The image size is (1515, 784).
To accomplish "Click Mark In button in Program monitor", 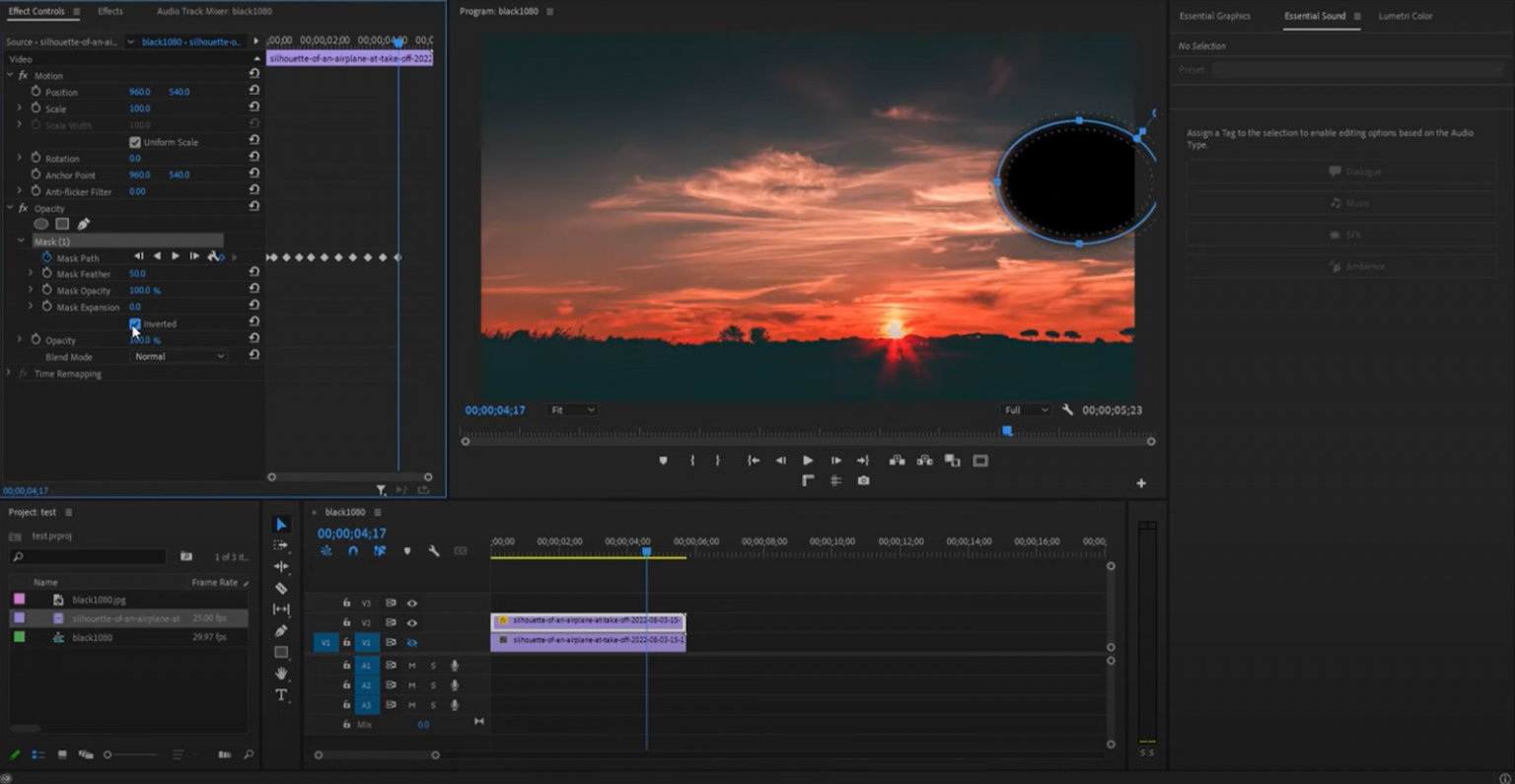I will pos(692,461).
